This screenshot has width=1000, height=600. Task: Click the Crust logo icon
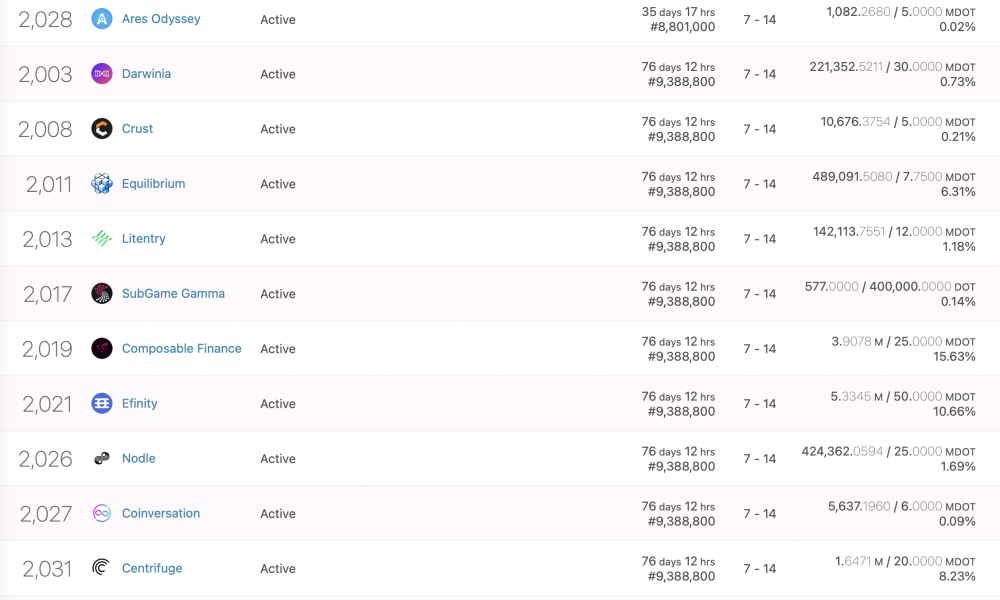(x=101, y=129)
